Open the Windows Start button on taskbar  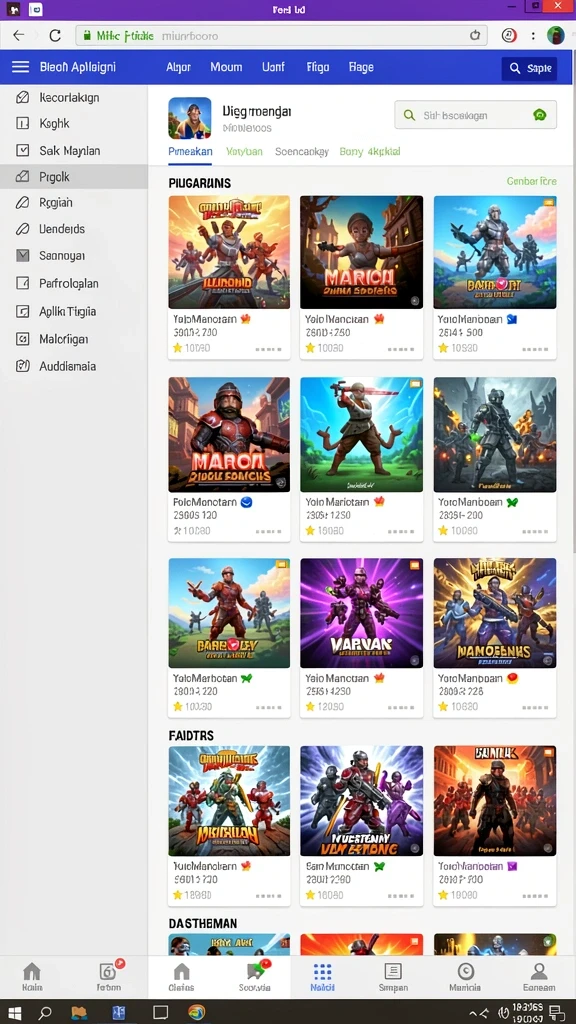pos(14,1013)
